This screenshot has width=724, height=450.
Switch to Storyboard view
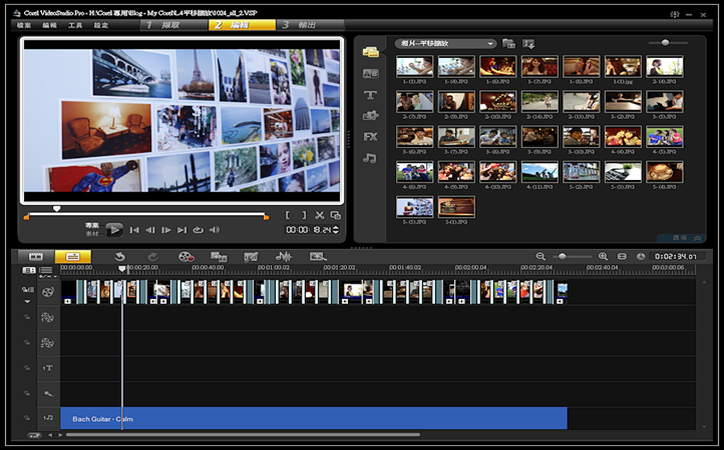click(x=36, y=257)
